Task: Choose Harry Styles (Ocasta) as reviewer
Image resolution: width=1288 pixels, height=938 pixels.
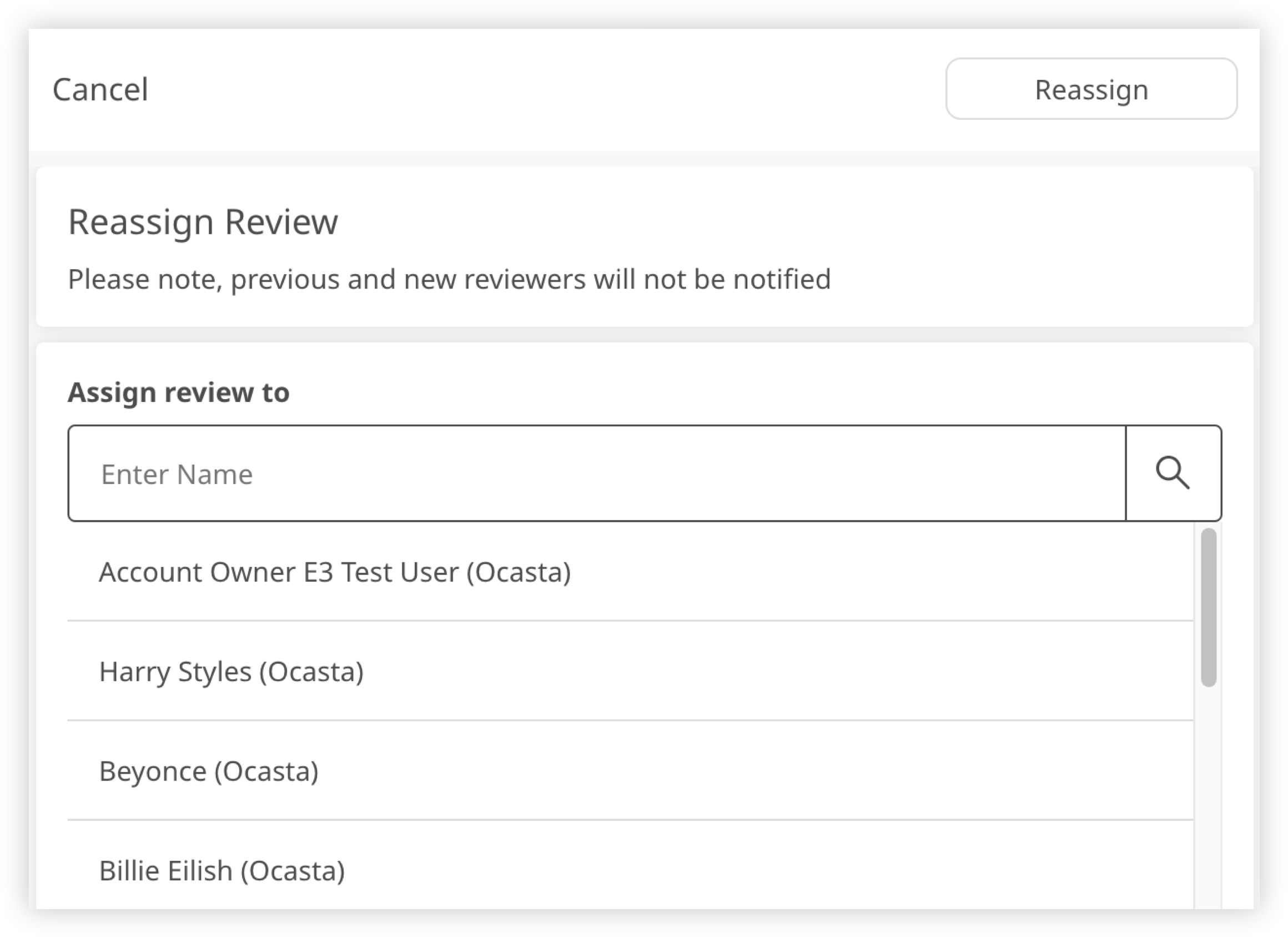Action: click(x=231, y=672)
